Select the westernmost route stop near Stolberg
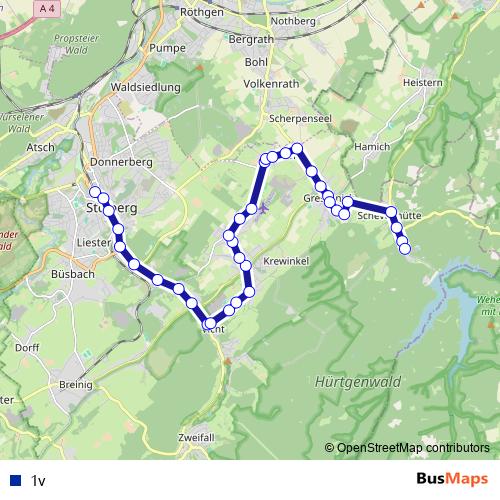The image size is (500, 500). click(95, 192)
